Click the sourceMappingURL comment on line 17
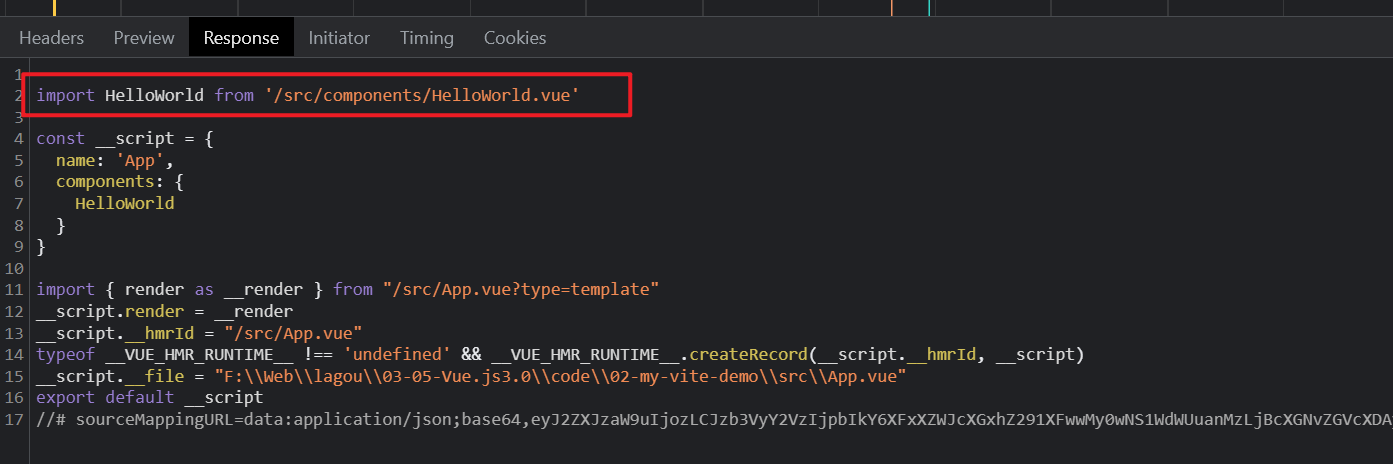This screenshot has width=1393, height=464. tap(714, 419)
